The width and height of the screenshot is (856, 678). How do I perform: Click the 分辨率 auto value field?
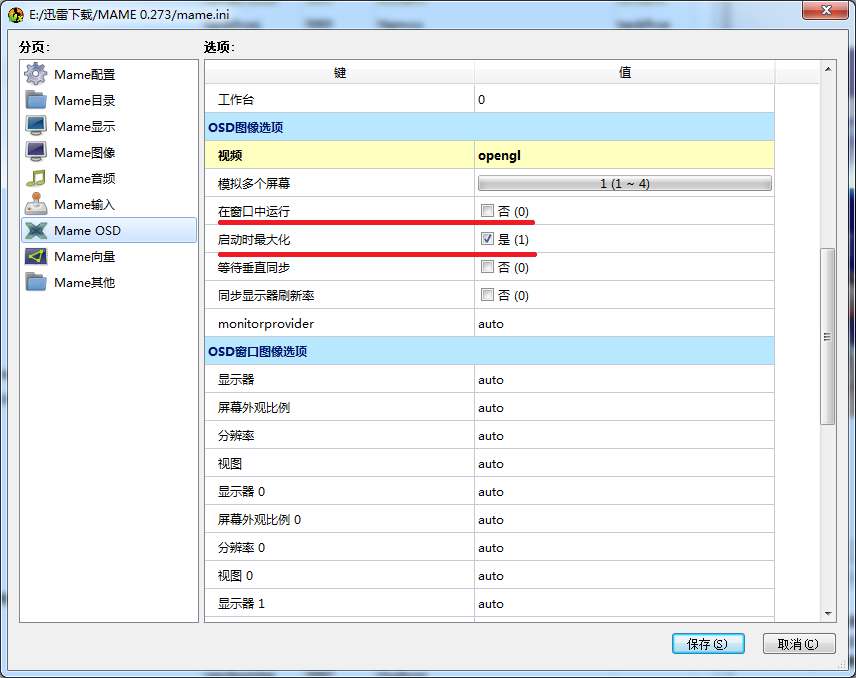click(x=624, y=436)
